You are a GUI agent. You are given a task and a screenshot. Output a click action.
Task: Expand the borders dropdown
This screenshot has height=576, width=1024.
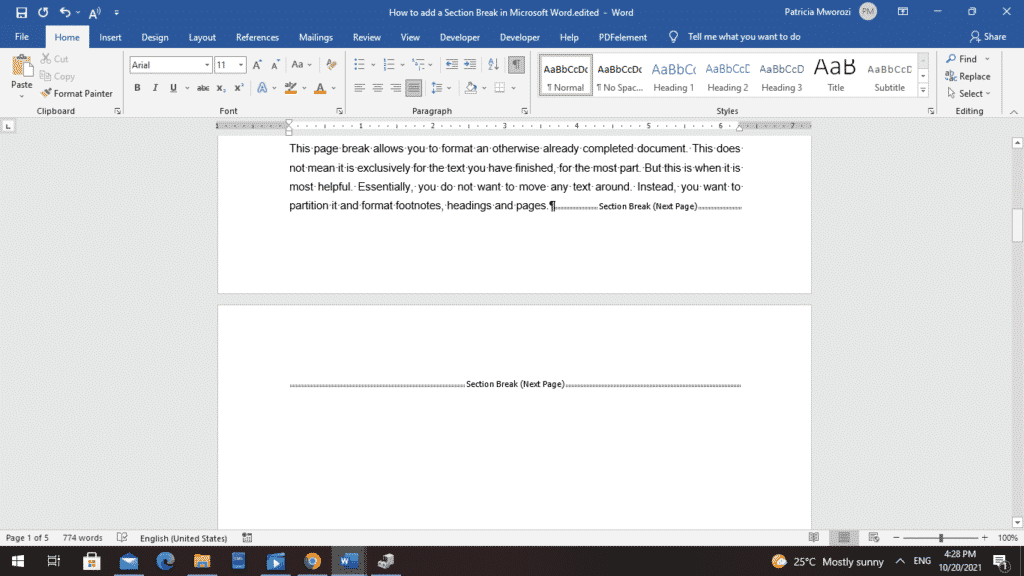point(513,88)
